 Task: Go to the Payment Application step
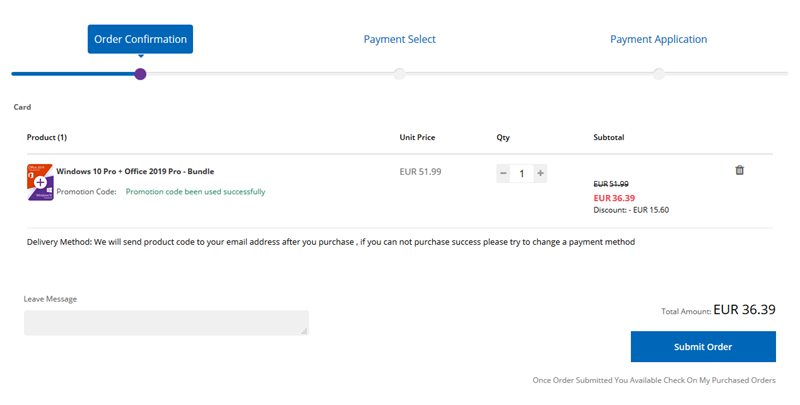(x=658, y=39)
